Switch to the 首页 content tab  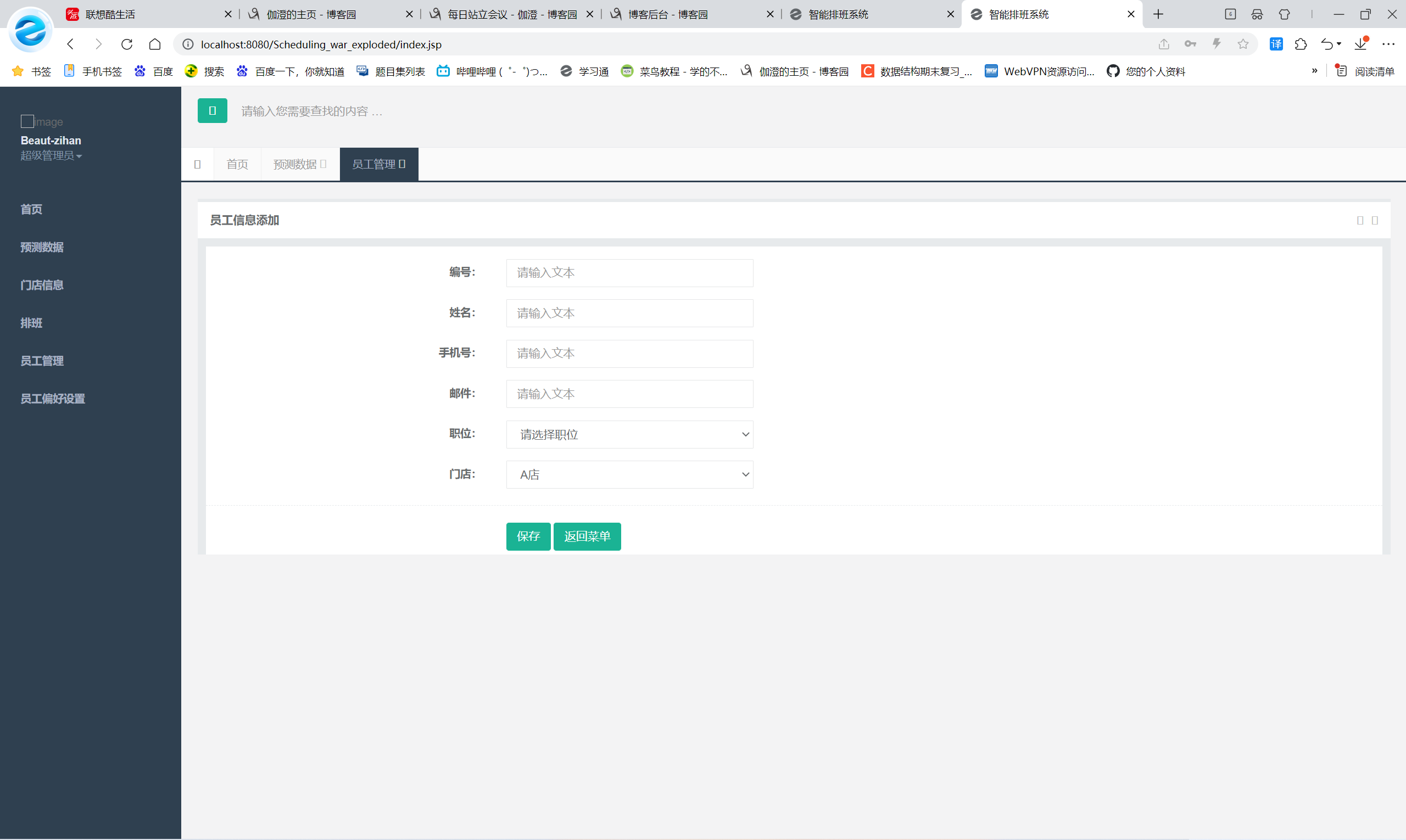coord(237,164)
